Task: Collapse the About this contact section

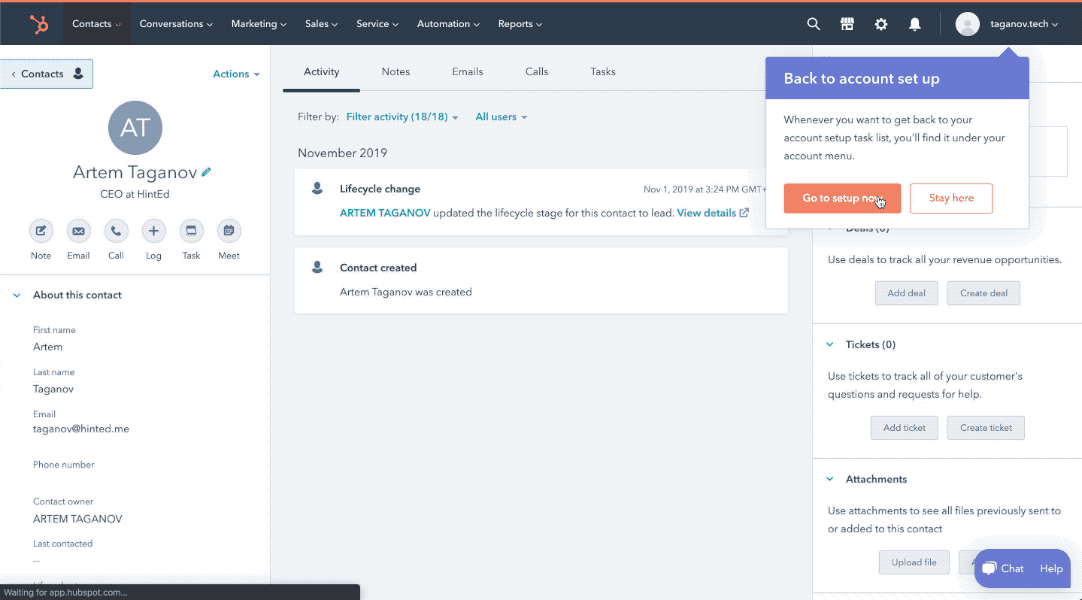Action: click(x=17, y=295)
